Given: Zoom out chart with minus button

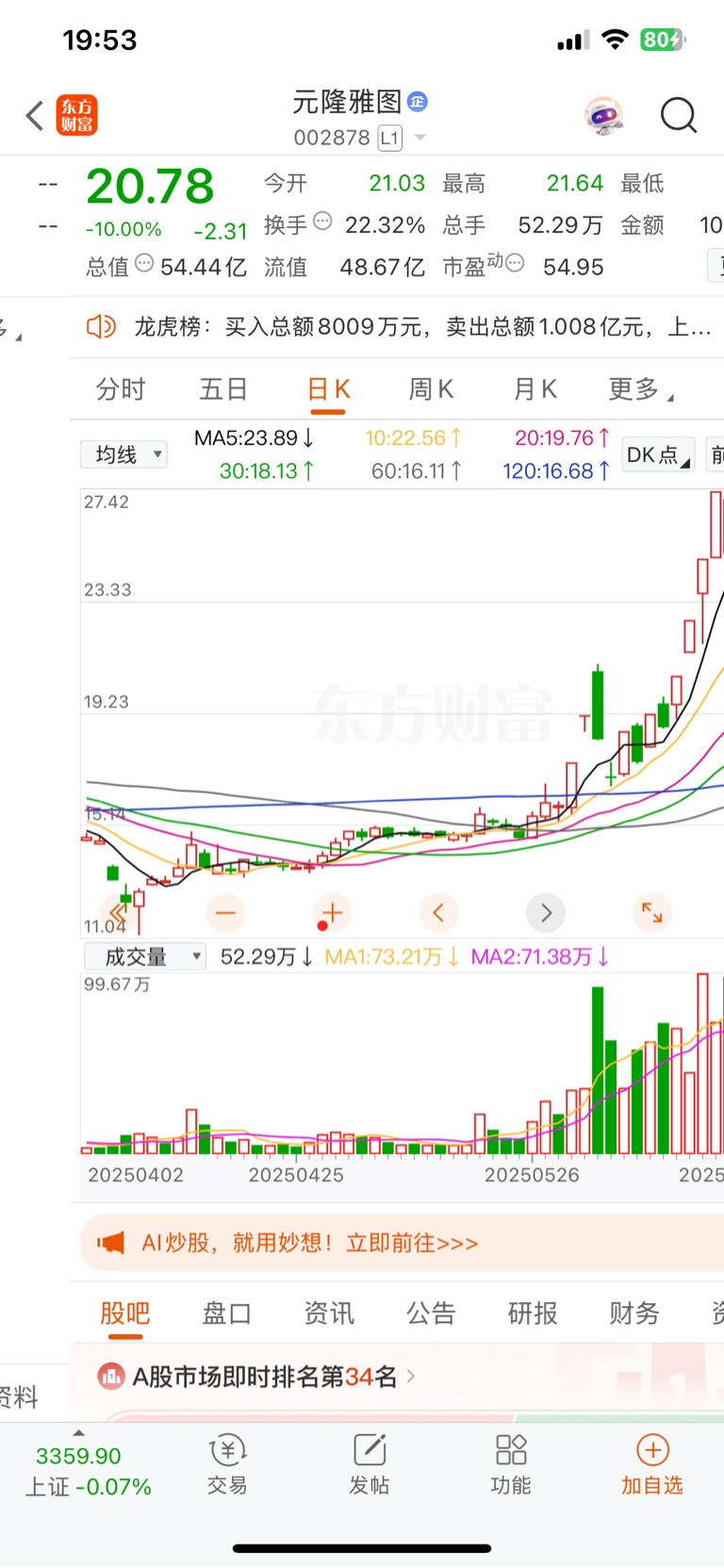Looking at the screenshot, I should (x=225, y=913).
